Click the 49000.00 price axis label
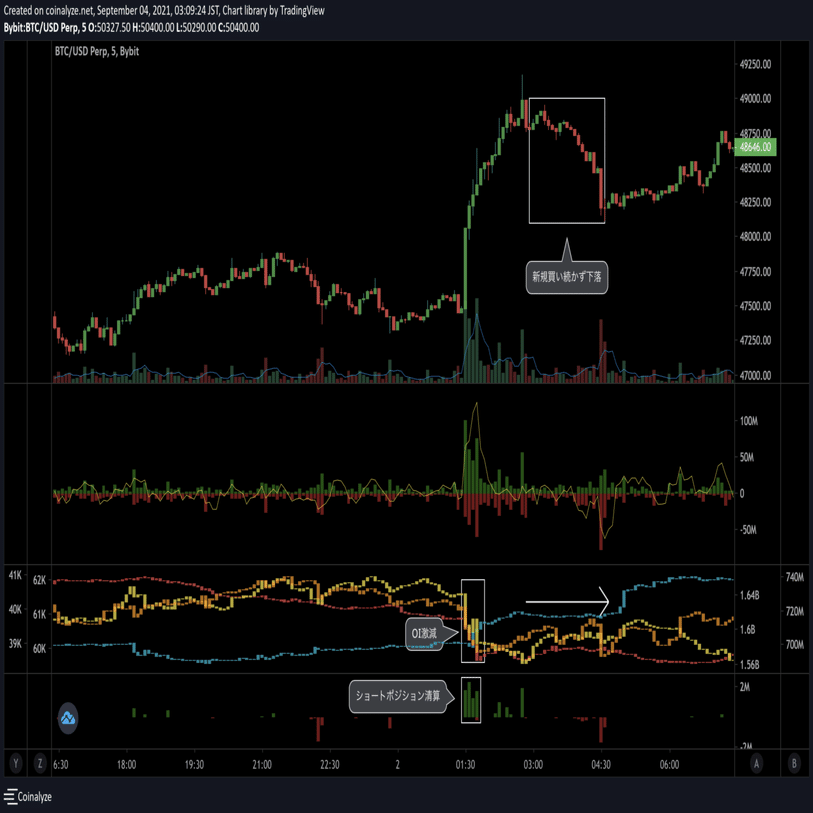813x813 pixels. point(755,99)
